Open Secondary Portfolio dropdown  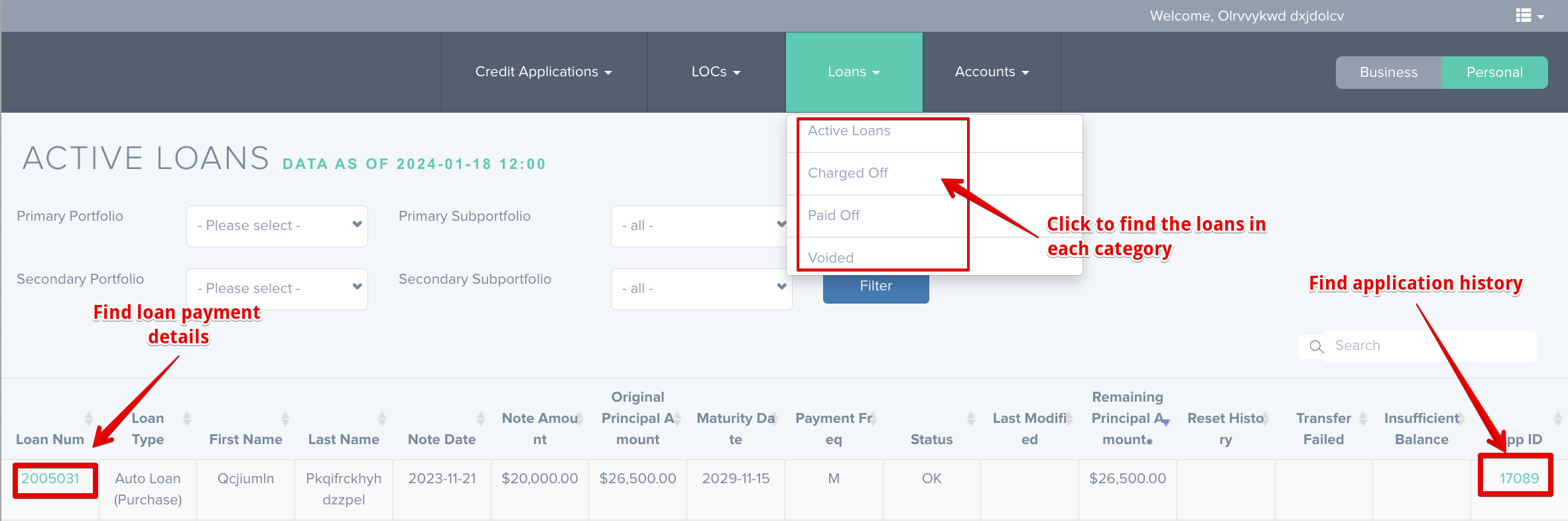pos(277,289)
